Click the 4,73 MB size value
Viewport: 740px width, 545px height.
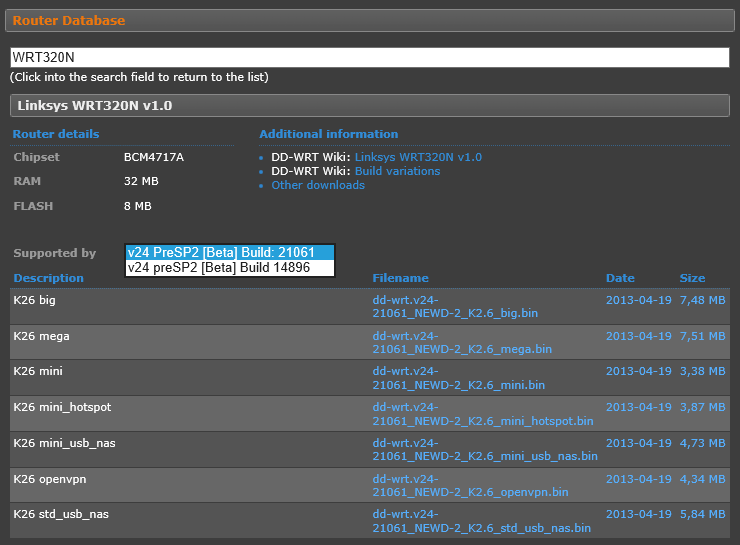coord(702,443)
